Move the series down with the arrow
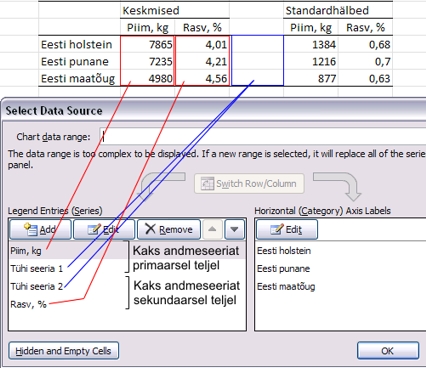The width and height of the screenshot is (426, 368). point(235,229)
